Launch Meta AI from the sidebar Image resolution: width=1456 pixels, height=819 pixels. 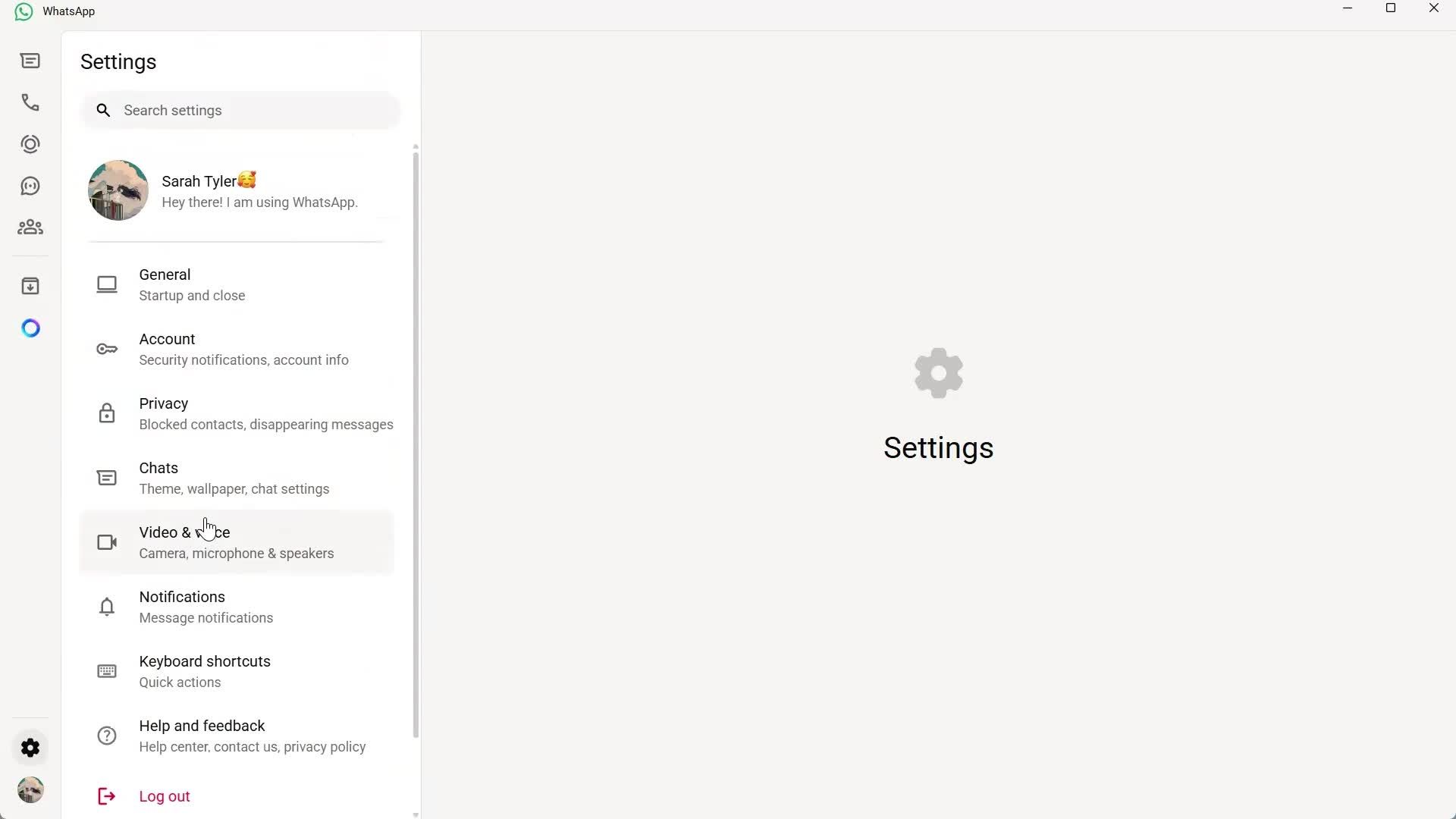[x=30, y=328]
